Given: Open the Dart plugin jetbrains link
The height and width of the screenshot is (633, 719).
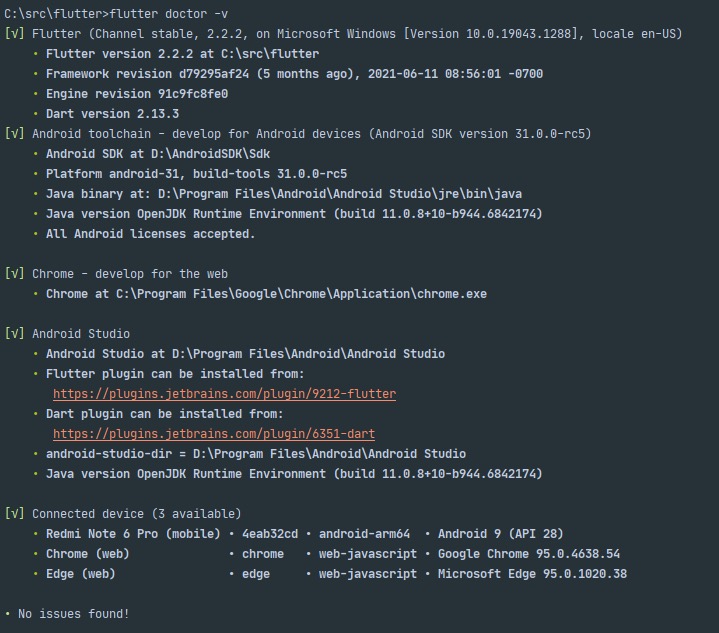Looking at the screenshot, I should coord(214,434).
